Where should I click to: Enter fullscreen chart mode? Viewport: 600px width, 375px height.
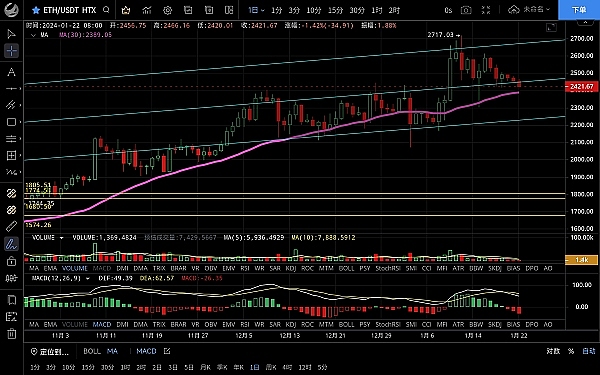486,10
